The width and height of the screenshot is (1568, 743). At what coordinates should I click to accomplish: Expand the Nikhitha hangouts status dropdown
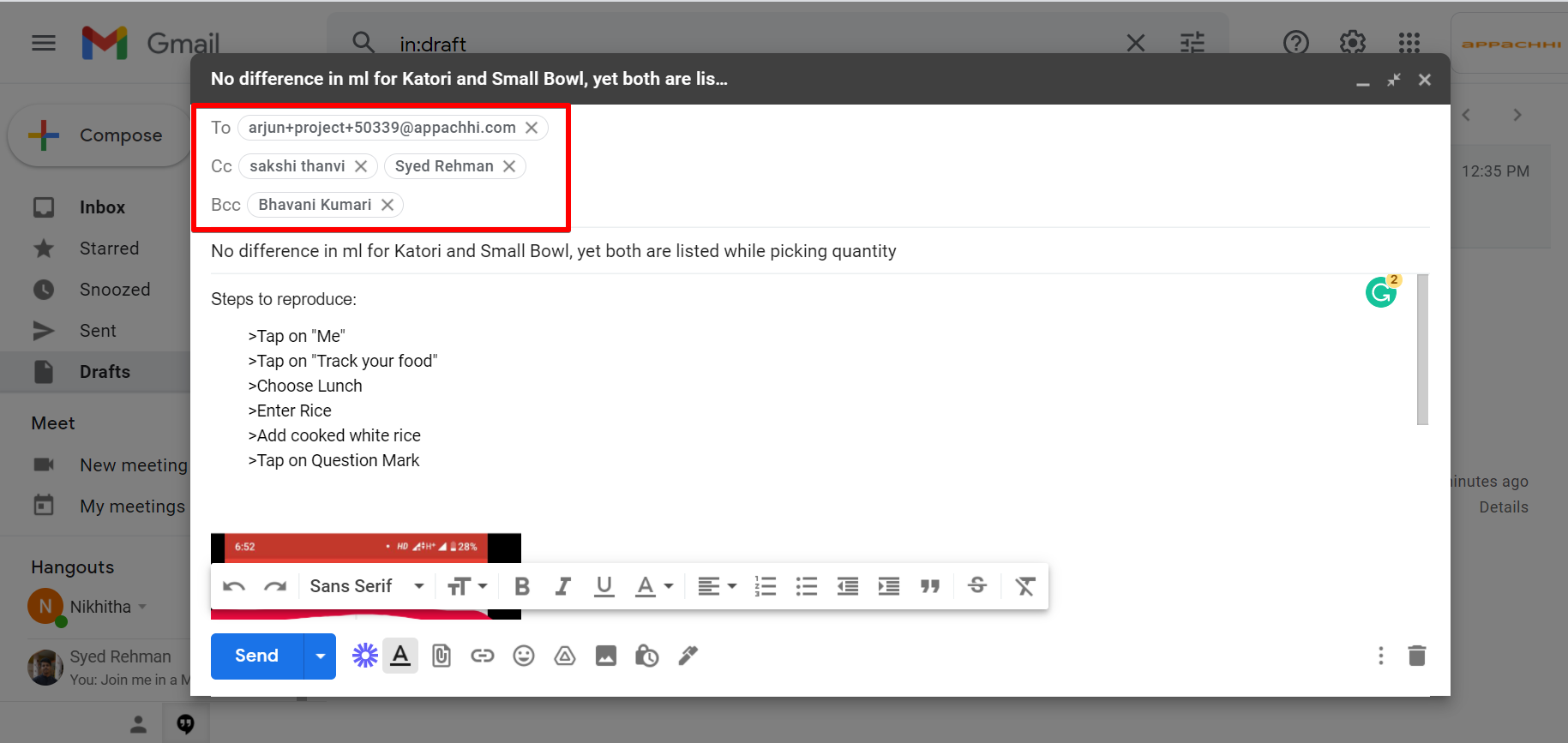(x=142, y=607)
